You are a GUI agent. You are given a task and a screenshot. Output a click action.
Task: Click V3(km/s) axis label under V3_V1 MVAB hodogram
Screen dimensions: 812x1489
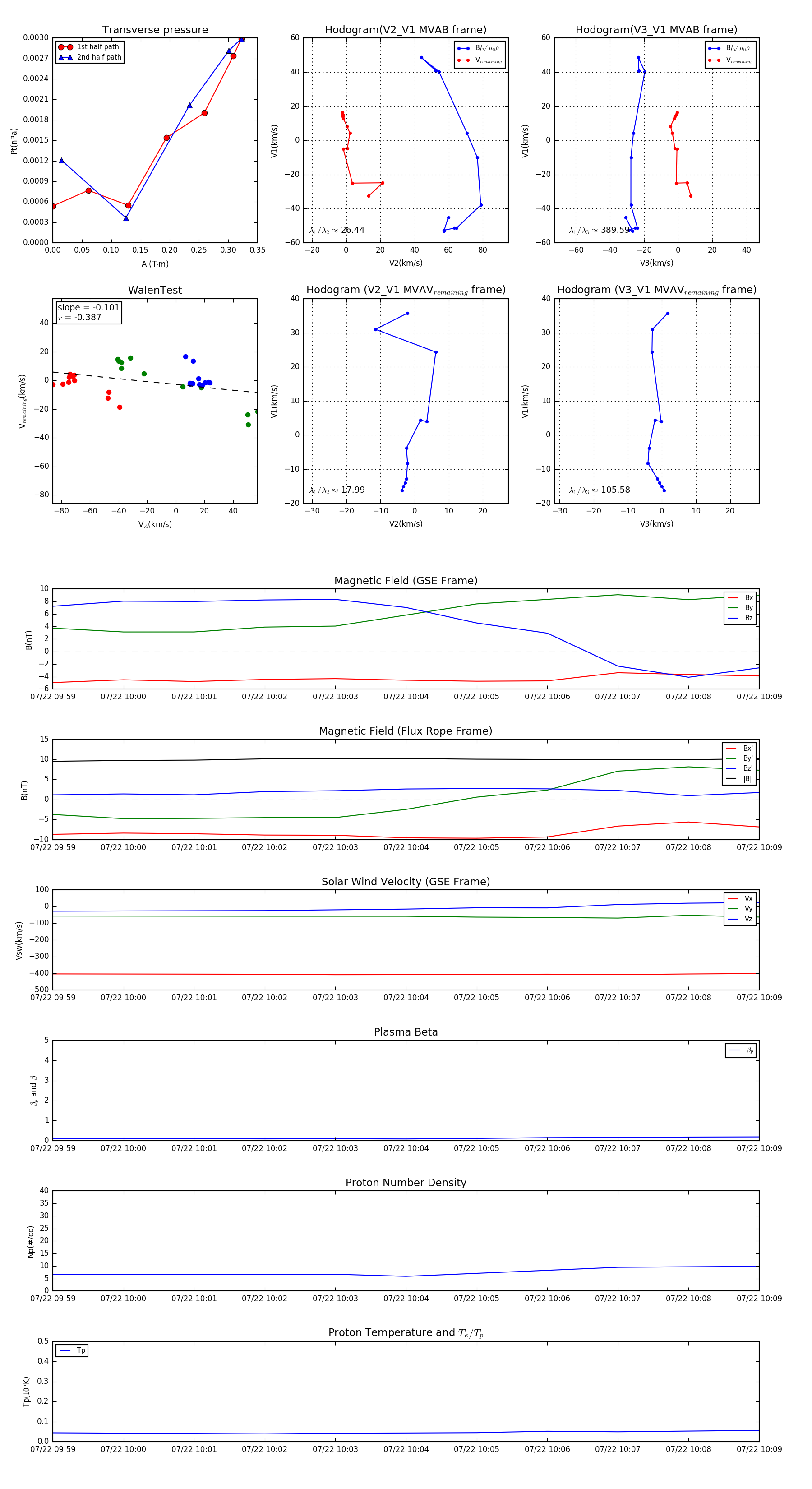[x=656, y=263]
